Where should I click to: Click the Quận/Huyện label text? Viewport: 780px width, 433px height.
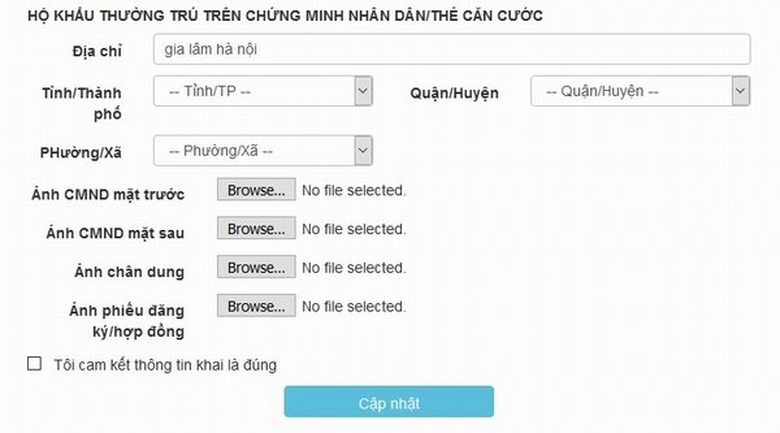tap(454, 93)
